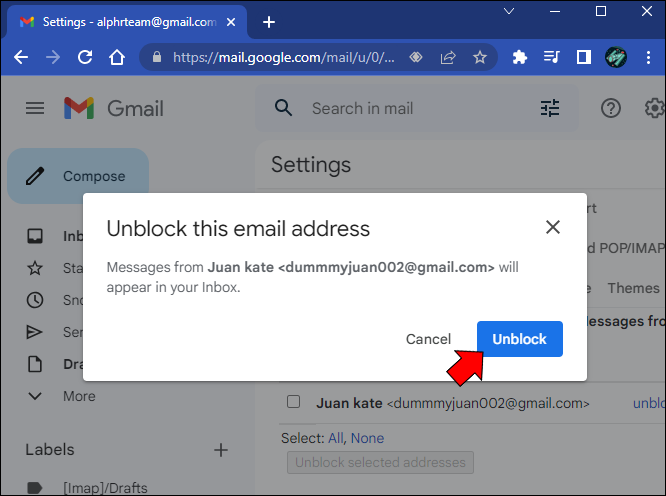Bookmark this page with the star icon

(x=480, y=57)
